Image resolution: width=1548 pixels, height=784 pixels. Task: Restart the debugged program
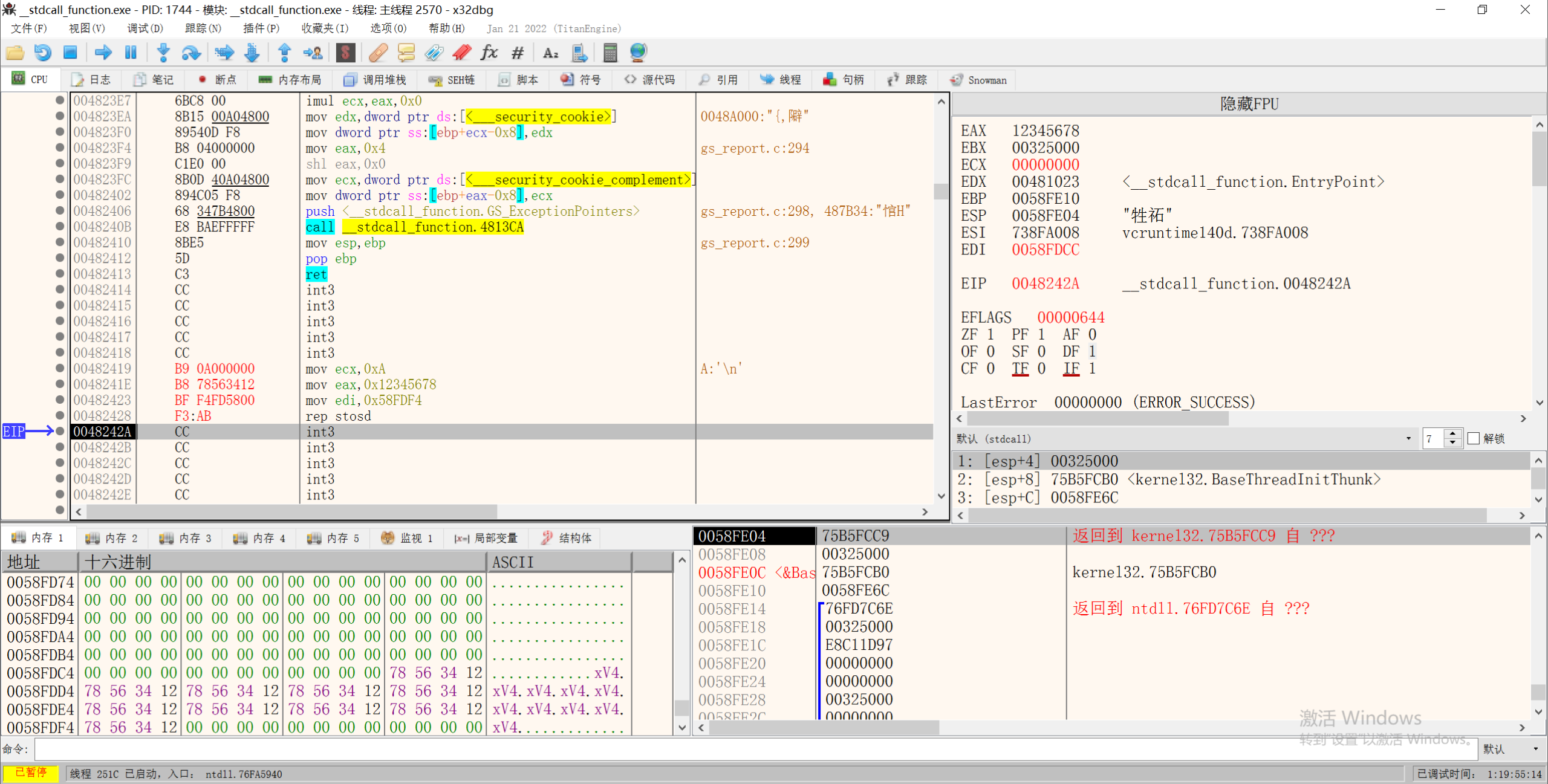coord(43,53)
